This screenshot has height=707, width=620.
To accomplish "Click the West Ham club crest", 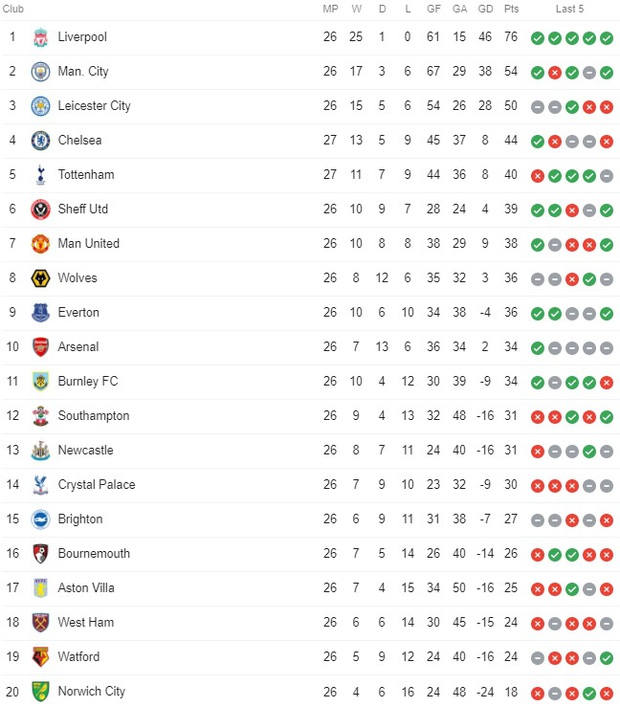I will [x=41, y=623].
